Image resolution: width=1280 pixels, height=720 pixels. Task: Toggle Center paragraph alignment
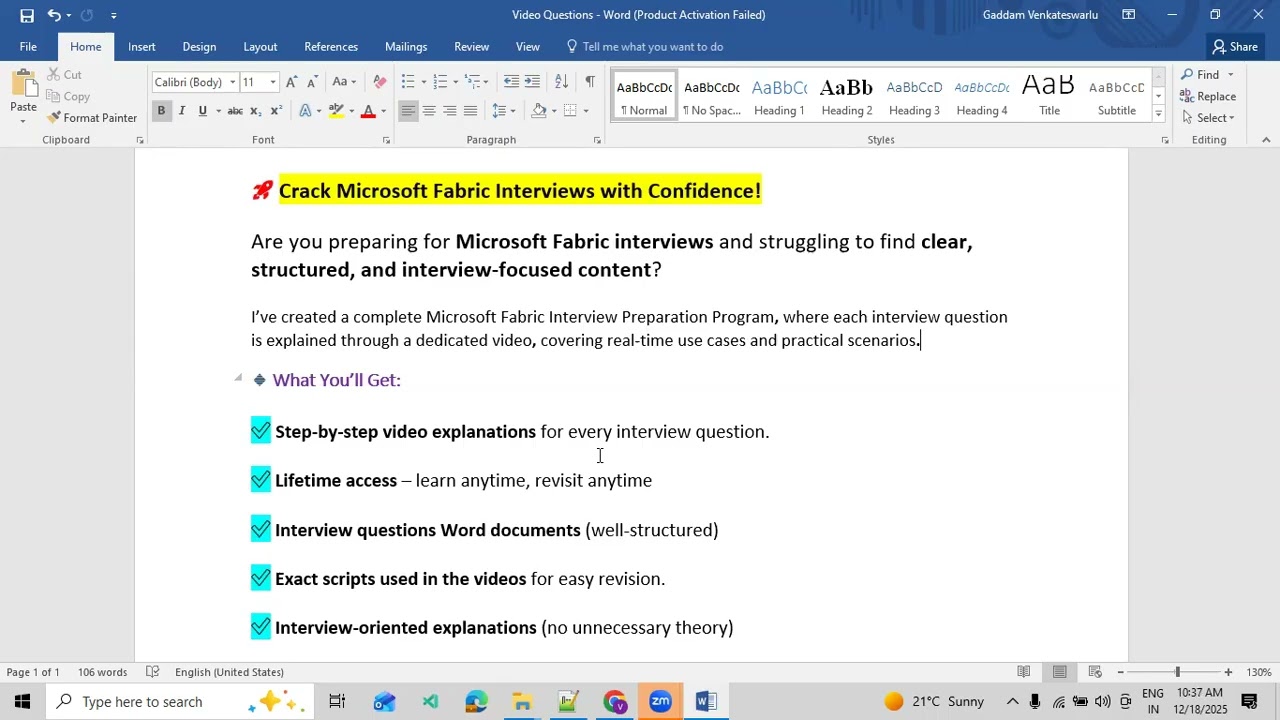pyautogui.click(x=429, y=111)
